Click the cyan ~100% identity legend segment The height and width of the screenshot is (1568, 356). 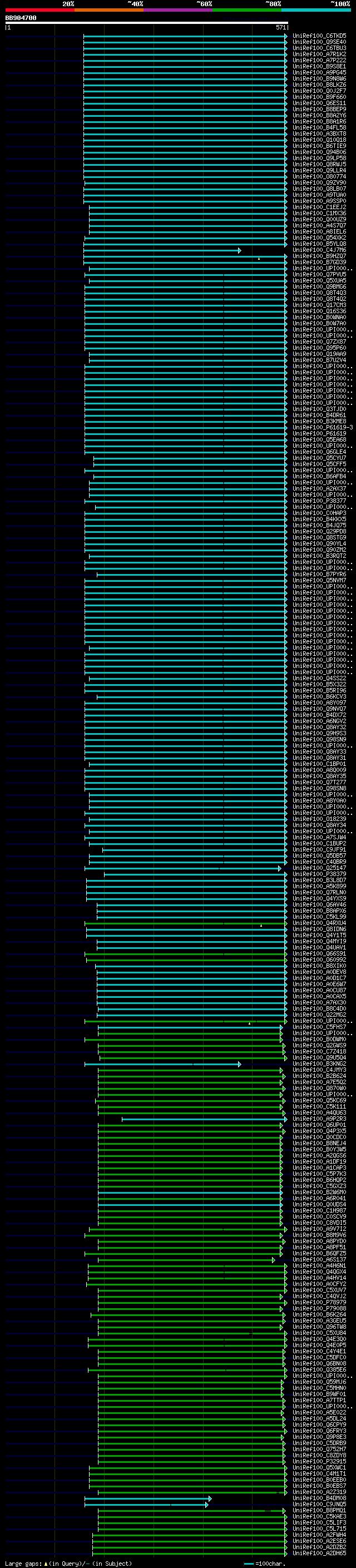click(x=316, y=10)
